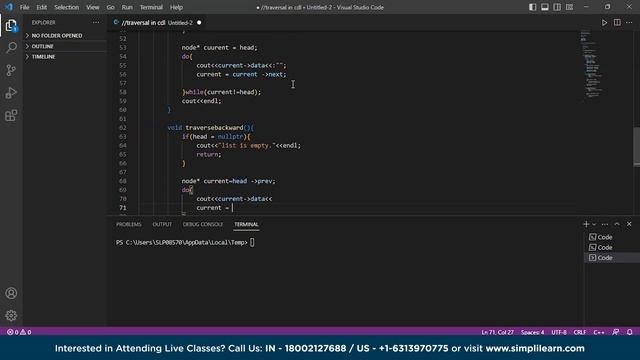The width and height of the screenshot is (640, 360).
Task: Open the Extensions view icon
Action: (11, 116)
